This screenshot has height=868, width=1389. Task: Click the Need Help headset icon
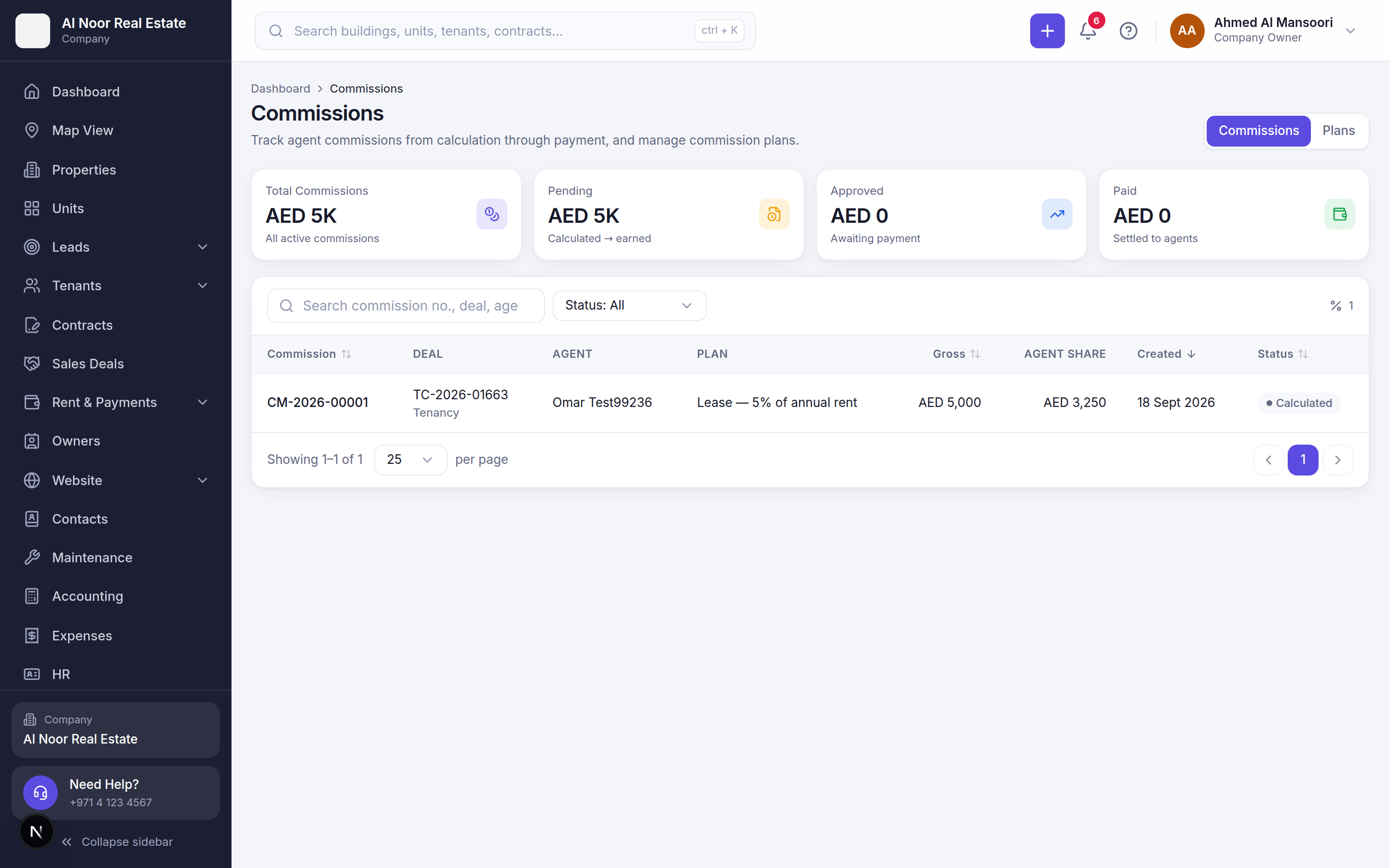click(x=40, y=793)
